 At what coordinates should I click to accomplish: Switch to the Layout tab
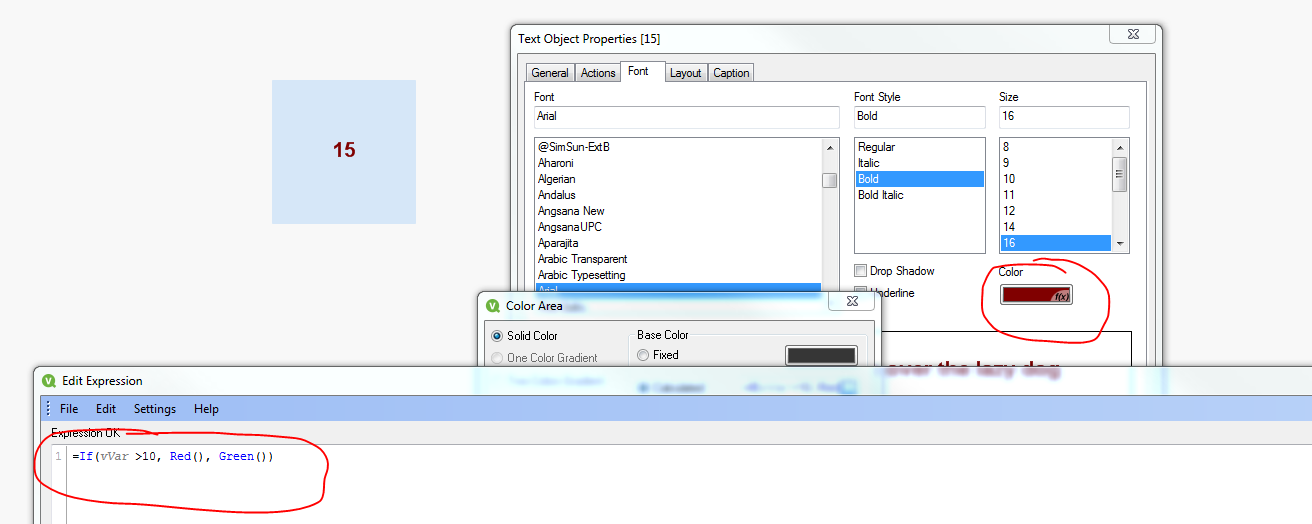685,73
